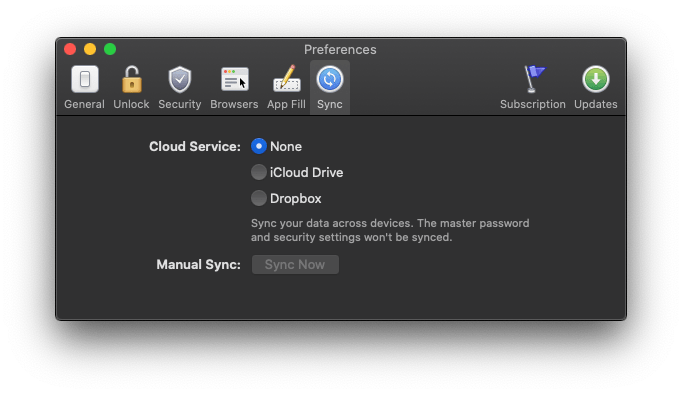682x394 pixels.
Task: Click the Subscription label in toolbar
Action: pos(533,104)
